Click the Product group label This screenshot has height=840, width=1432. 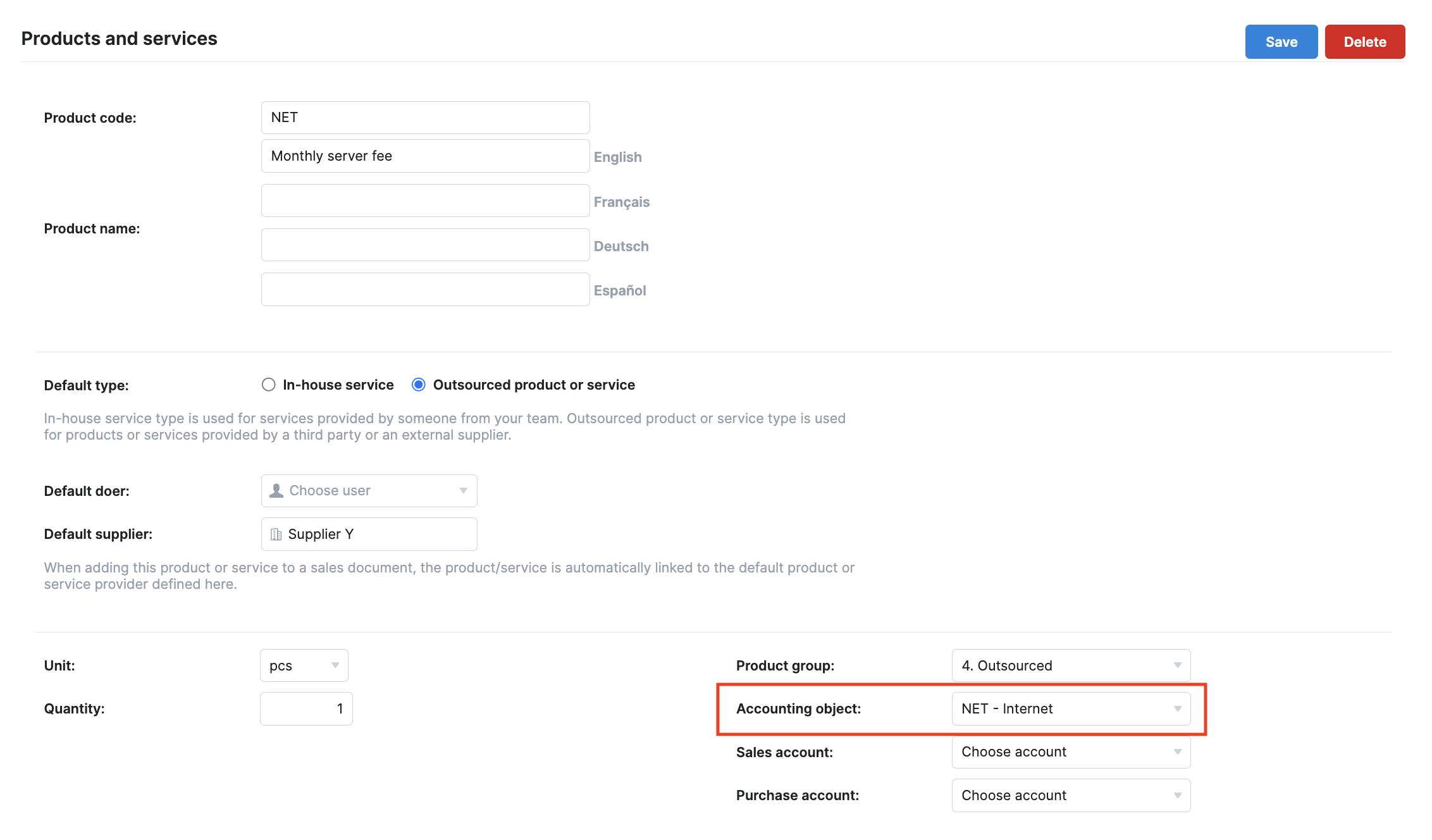click(x=785, y=665)
